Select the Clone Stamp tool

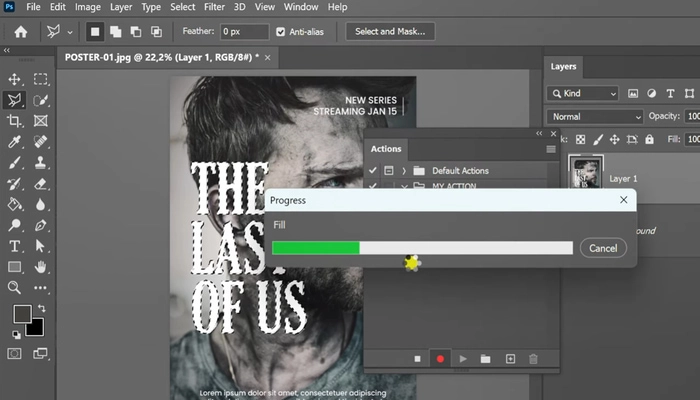pyautogui.click(x=41, y=162)
